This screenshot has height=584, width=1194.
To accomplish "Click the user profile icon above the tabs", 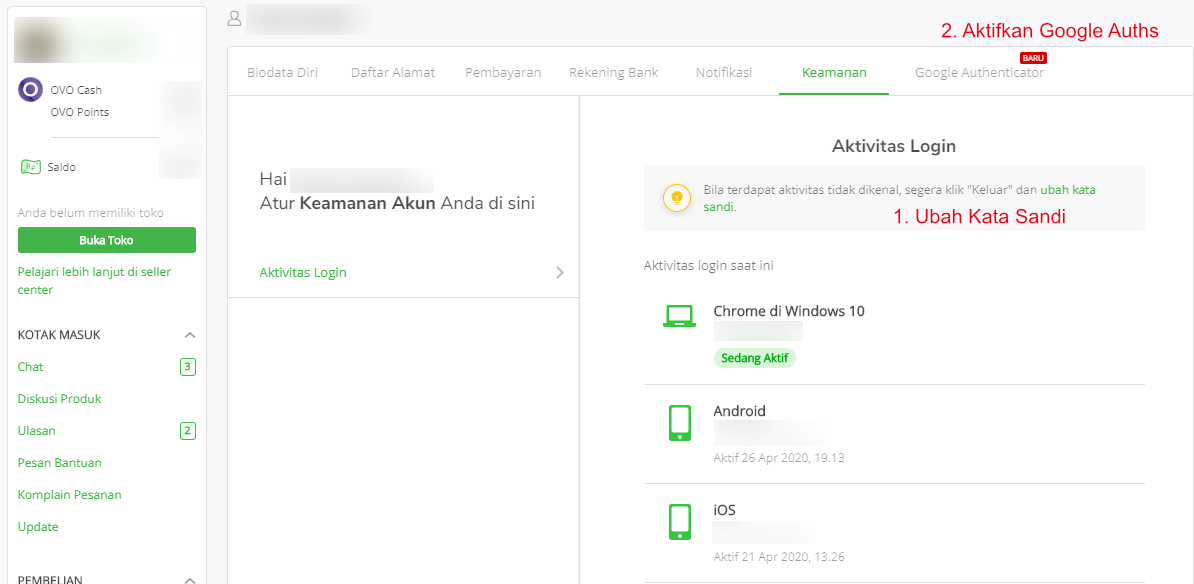I will point(233,18).
